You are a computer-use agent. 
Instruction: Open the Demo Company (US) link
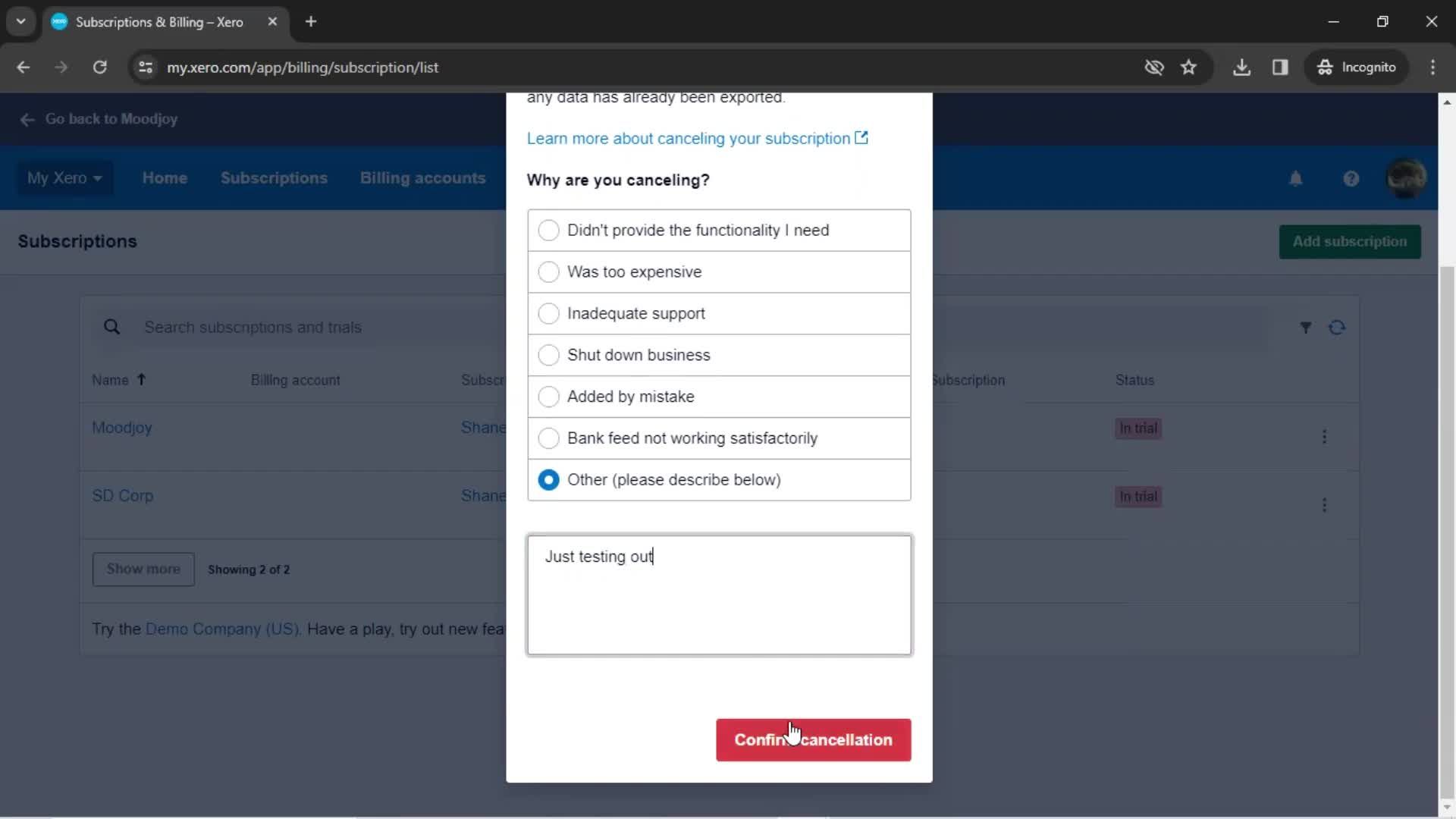[x=222, y=629]
